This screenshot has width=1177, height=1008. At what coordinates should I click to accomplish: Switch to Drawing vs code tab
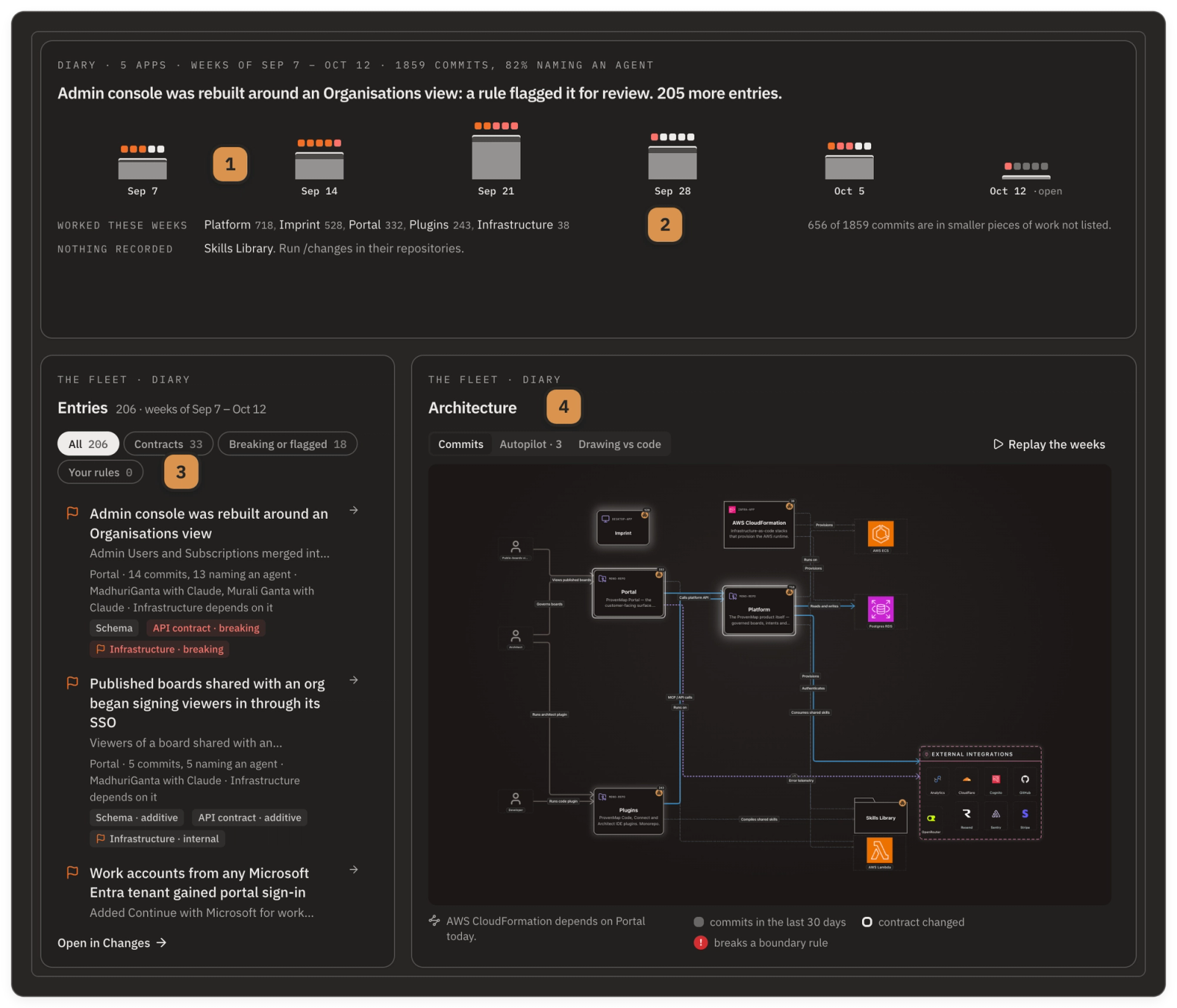click(619, 444)
